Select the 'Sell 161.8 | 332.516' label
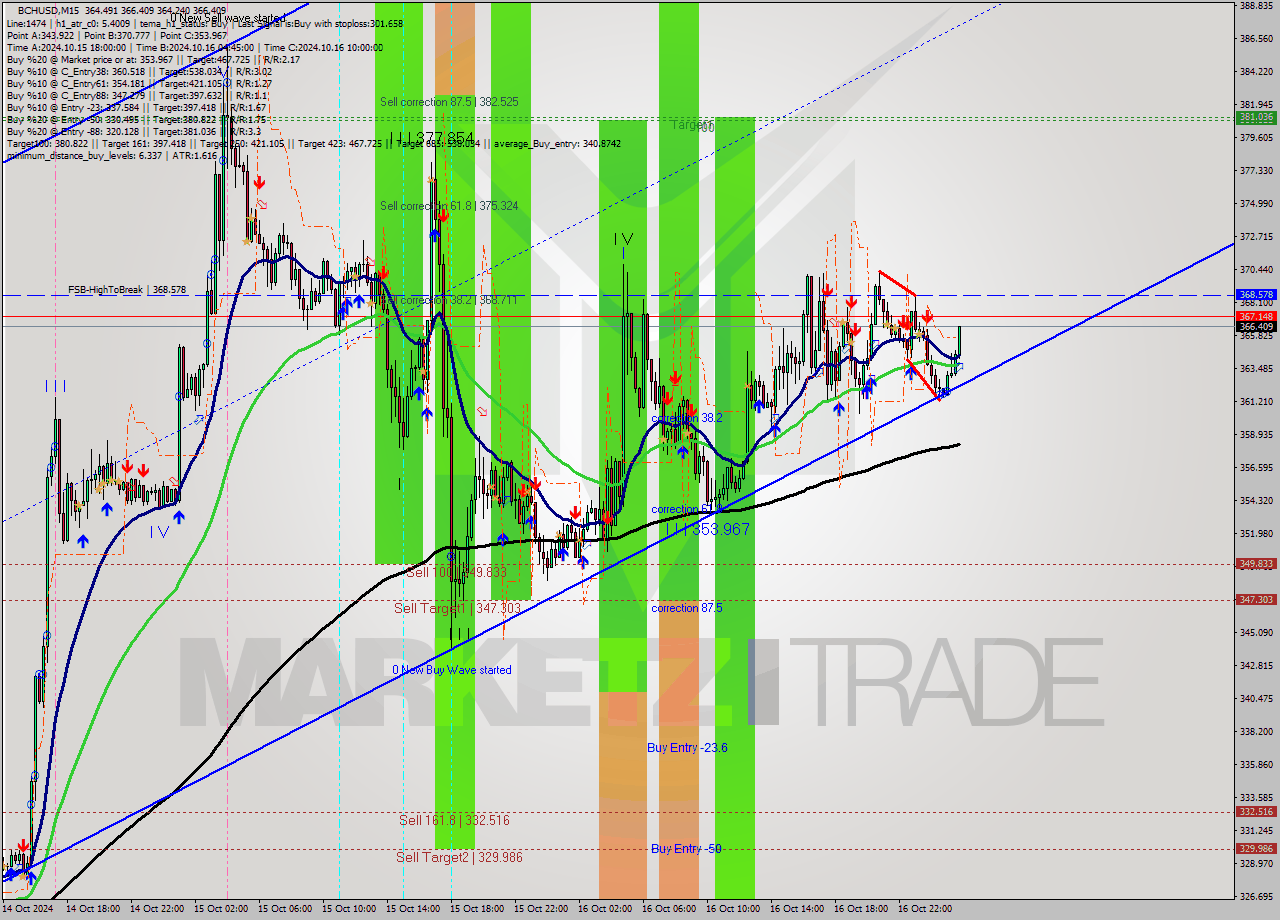1280x920 pixels. (454, 820)
